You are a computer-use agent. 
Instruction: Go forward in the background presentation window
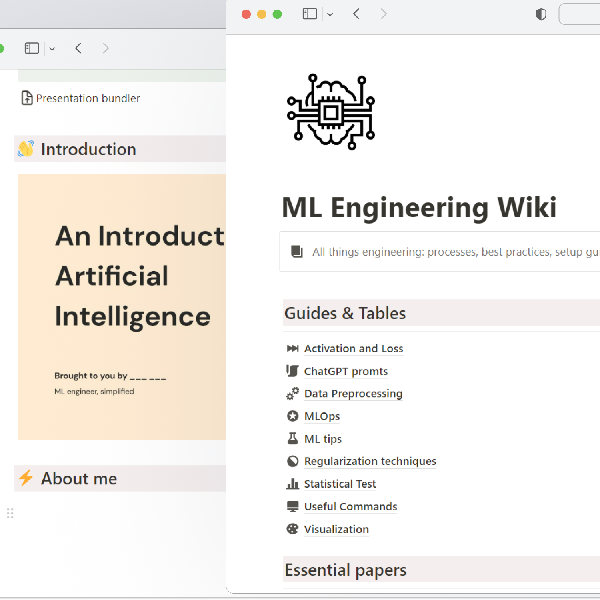[106, 48]
